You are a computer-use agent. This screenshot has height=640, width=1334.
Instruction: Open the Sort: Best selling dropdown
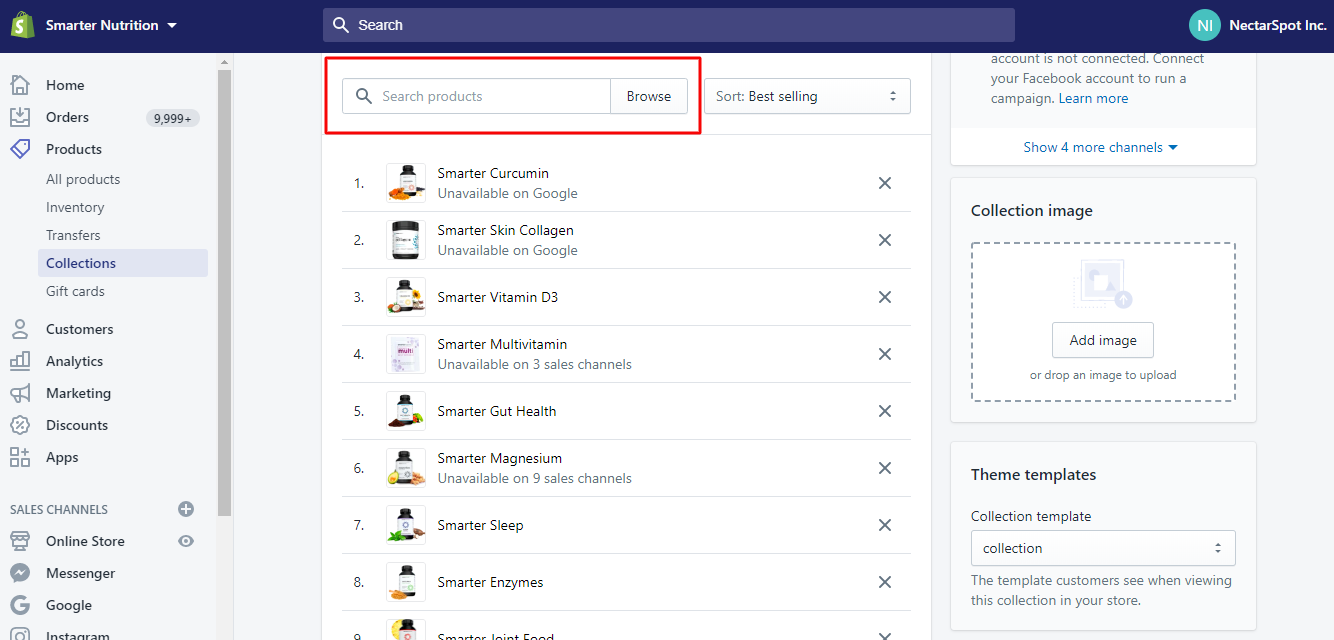[x=806, y=96]
